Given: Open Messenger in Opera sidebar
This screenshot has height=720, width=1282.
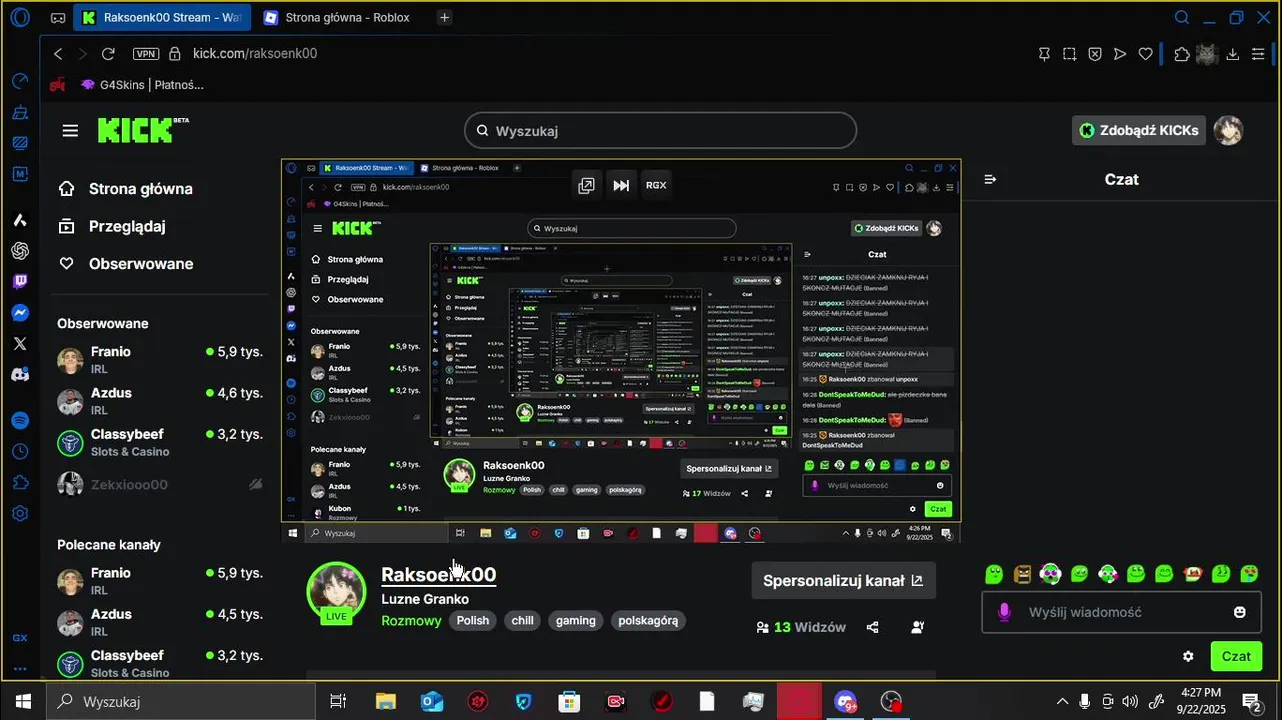Looking at the screenshot, I should 20,312.
